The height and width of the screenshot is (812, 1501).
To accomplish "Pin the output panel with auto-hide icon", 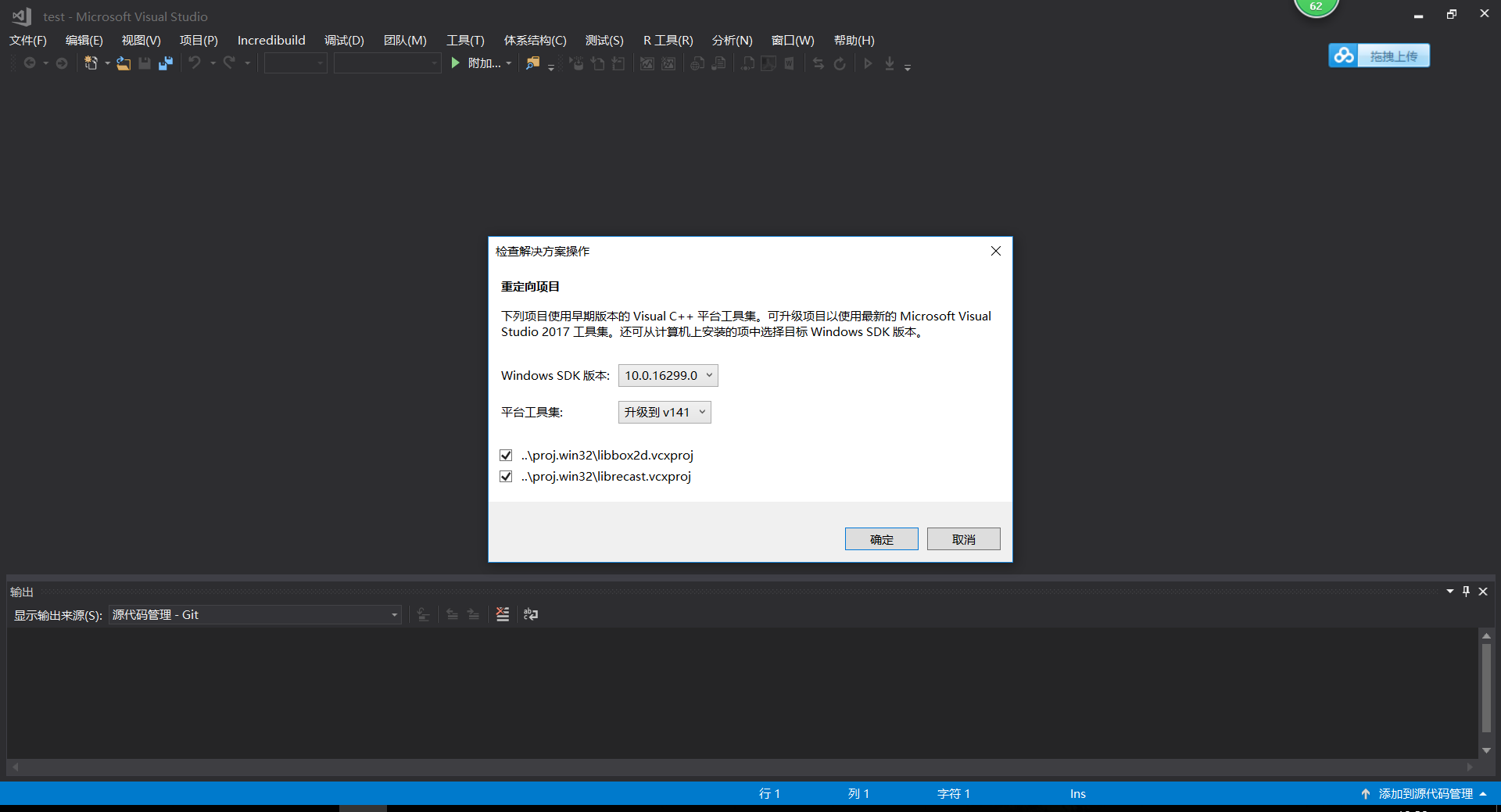I will pos(1467,592).
